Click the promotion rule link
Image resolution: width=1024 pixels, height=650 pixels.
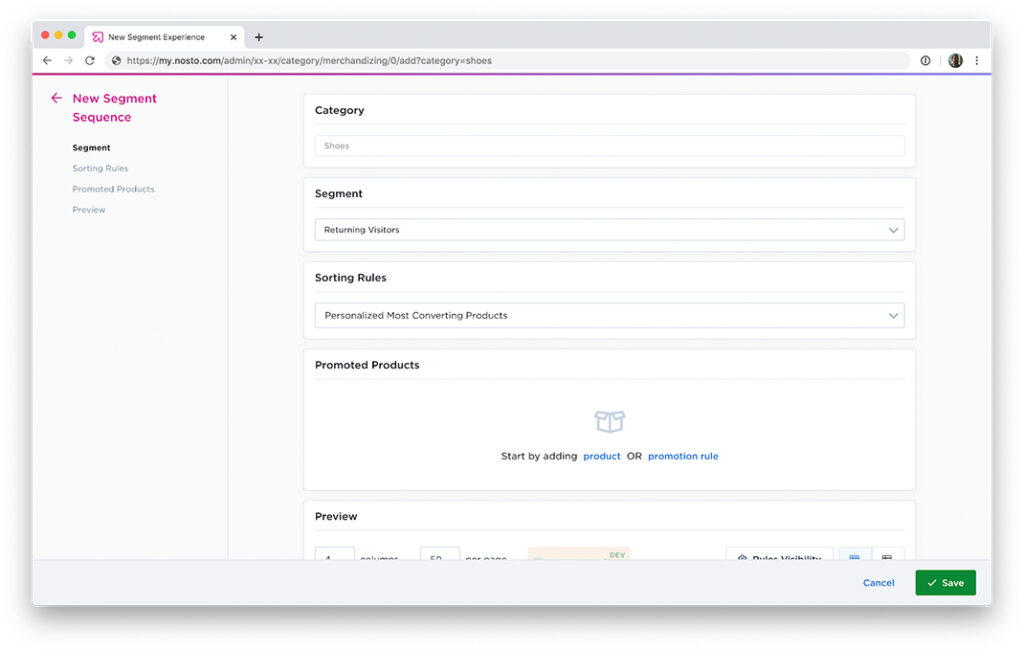683,456
